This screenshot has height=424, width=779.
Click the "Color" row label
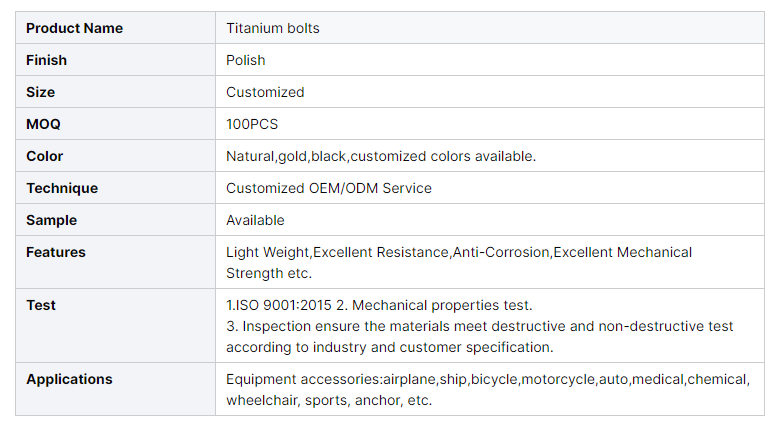(x=45, y=156)
